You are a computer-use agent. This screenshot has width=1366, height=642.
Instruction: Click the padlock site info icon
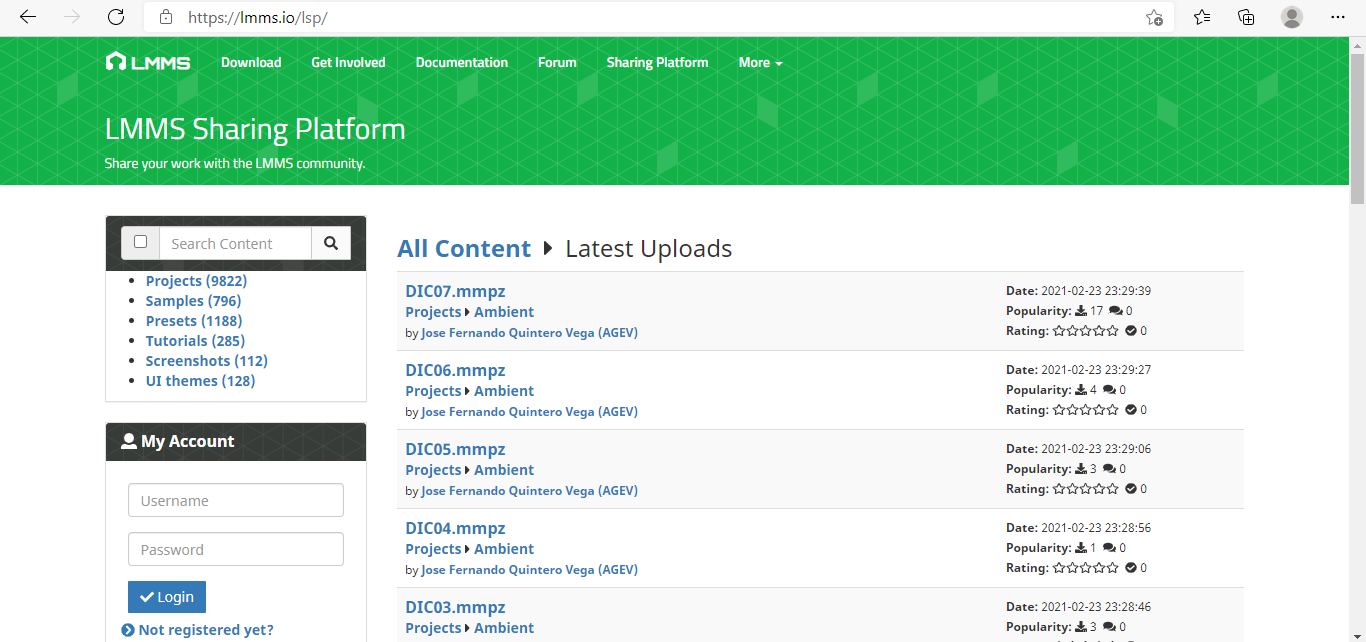166,17
